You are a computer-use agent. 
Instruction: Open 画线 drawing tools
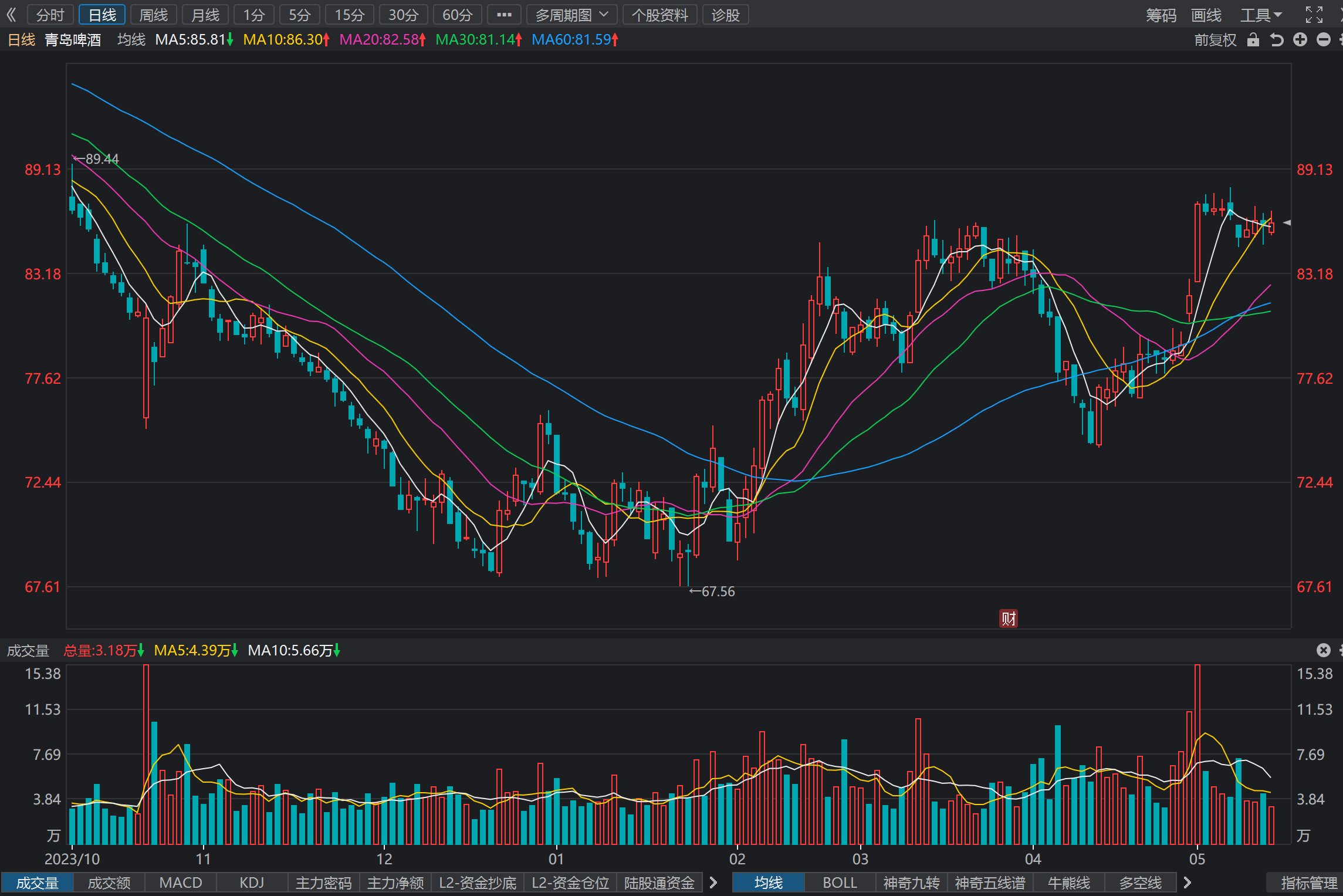point(1206,15)
